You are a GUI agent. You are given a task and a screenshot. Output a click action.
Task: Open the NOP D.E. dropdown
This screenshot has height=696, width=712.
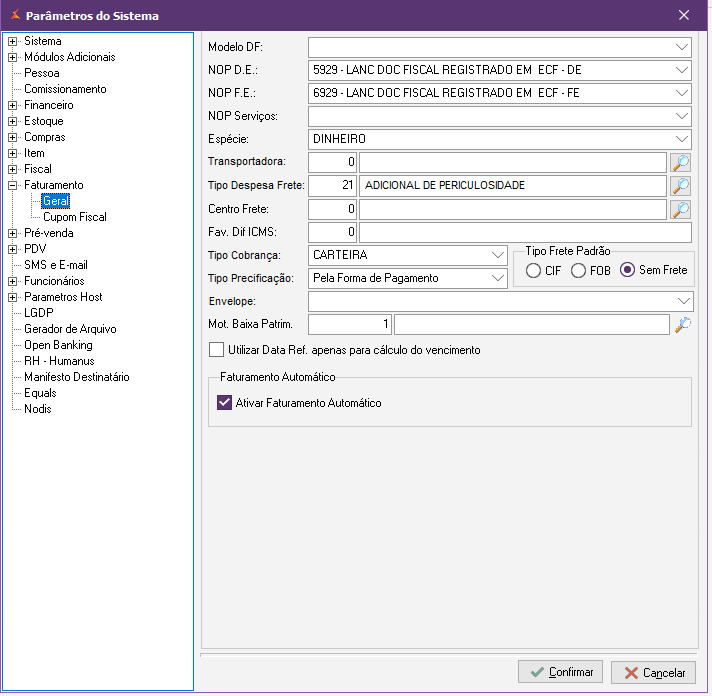coord(682,70)
